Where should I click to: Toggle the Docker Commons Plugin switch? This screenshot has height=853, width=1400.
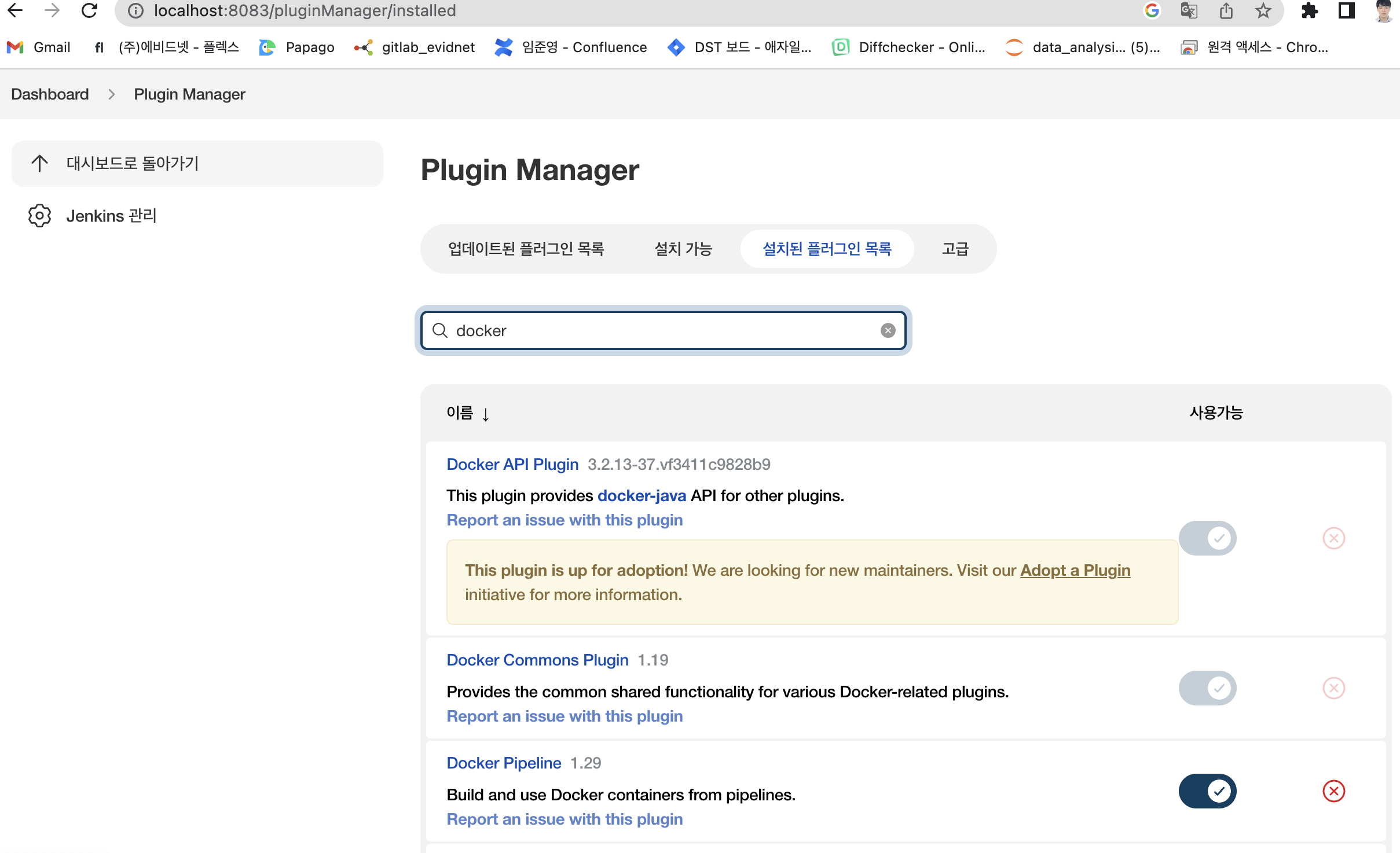(x=1207, y=688)
